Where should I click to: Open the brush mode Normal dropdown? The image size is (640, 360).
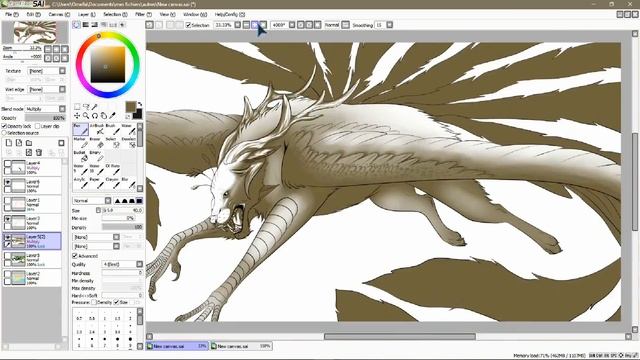coord(92,201)
